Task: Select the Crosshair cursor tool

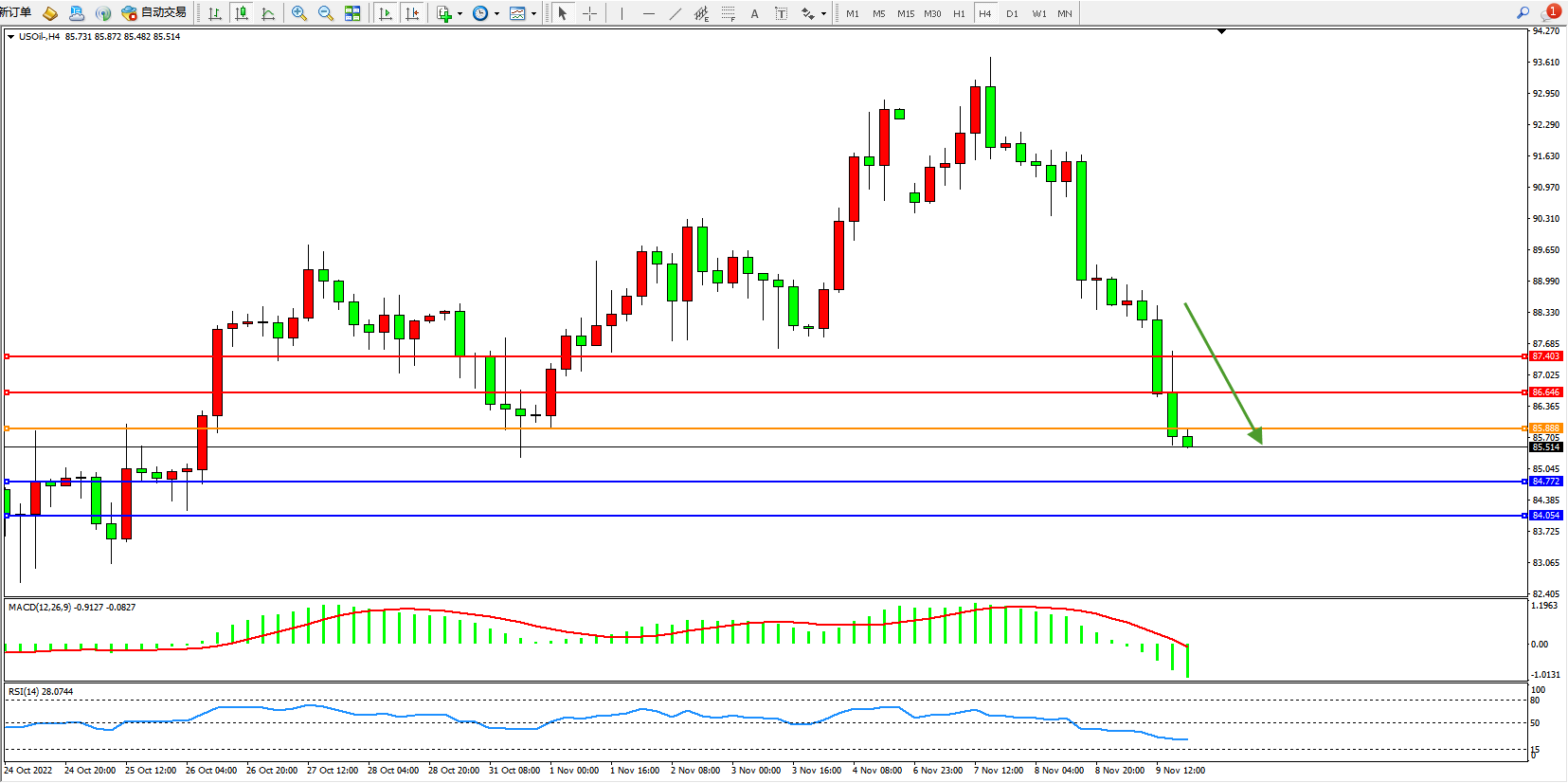Action: point(589,13)
